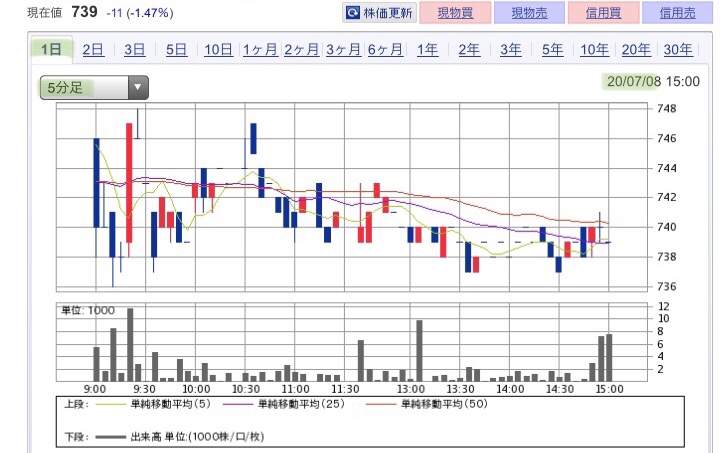Switch to the 3日 chart range
Viewport: 723px width, 453px height.
point(135,49)
